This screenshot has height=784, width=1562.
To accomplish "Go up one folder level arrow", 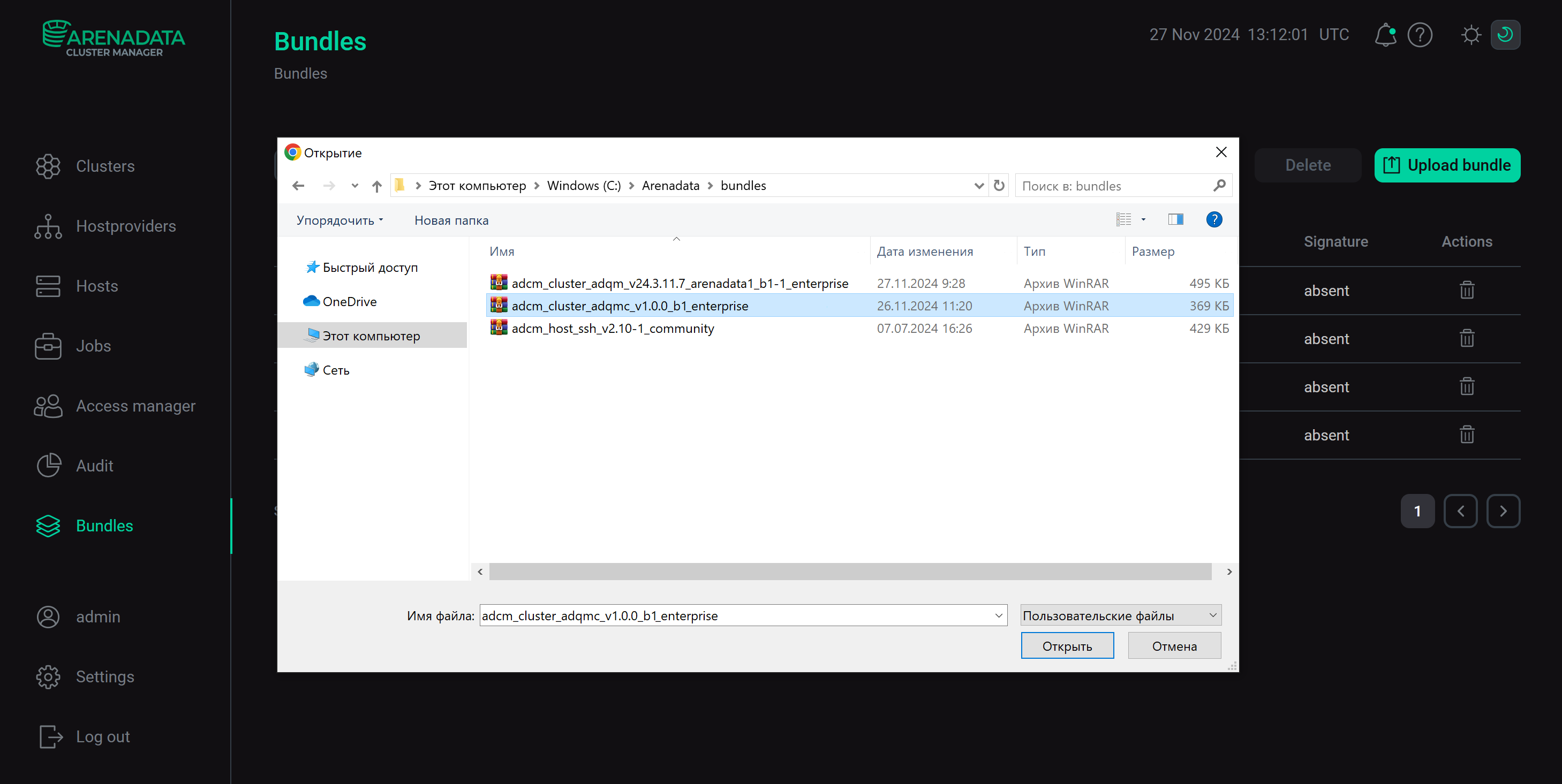I will (x=376, y=186).
